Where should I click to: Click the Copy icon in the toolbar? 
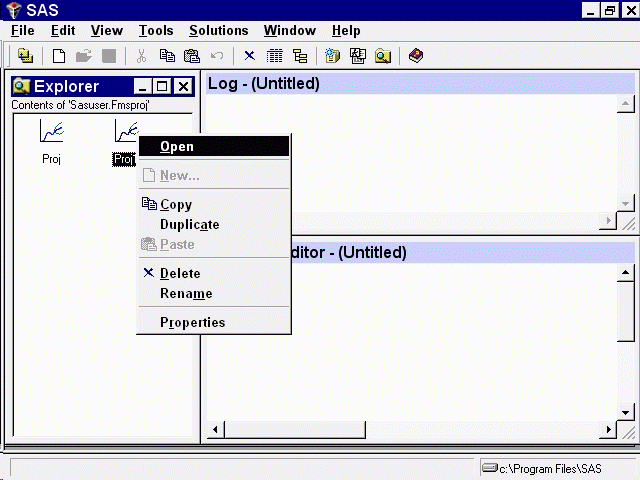point(167,56)
